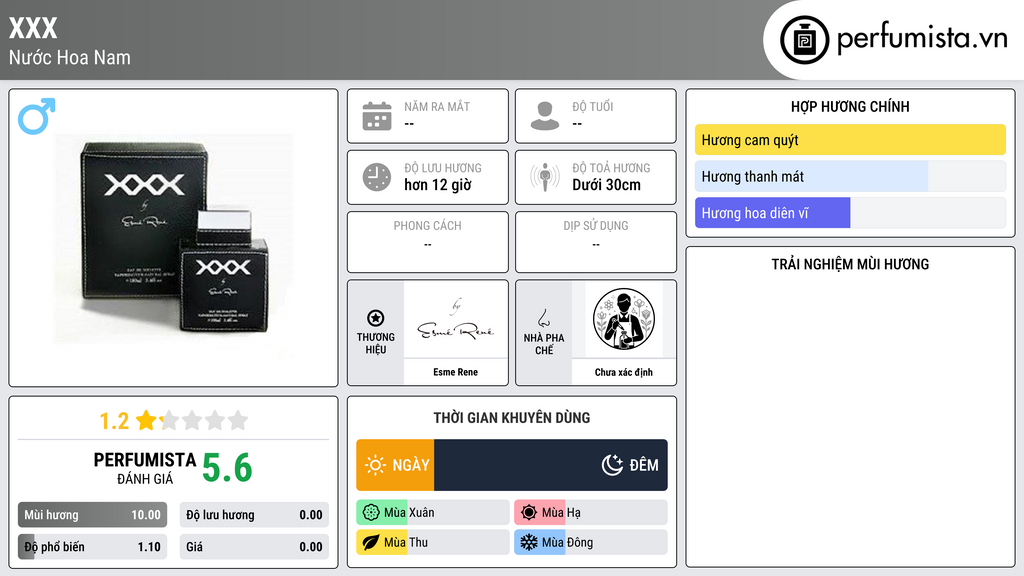This screenshot has height=576, width=1024.
Task: Click the clock icon beside Độ lưu hương
Action: (x=377, y=177)
